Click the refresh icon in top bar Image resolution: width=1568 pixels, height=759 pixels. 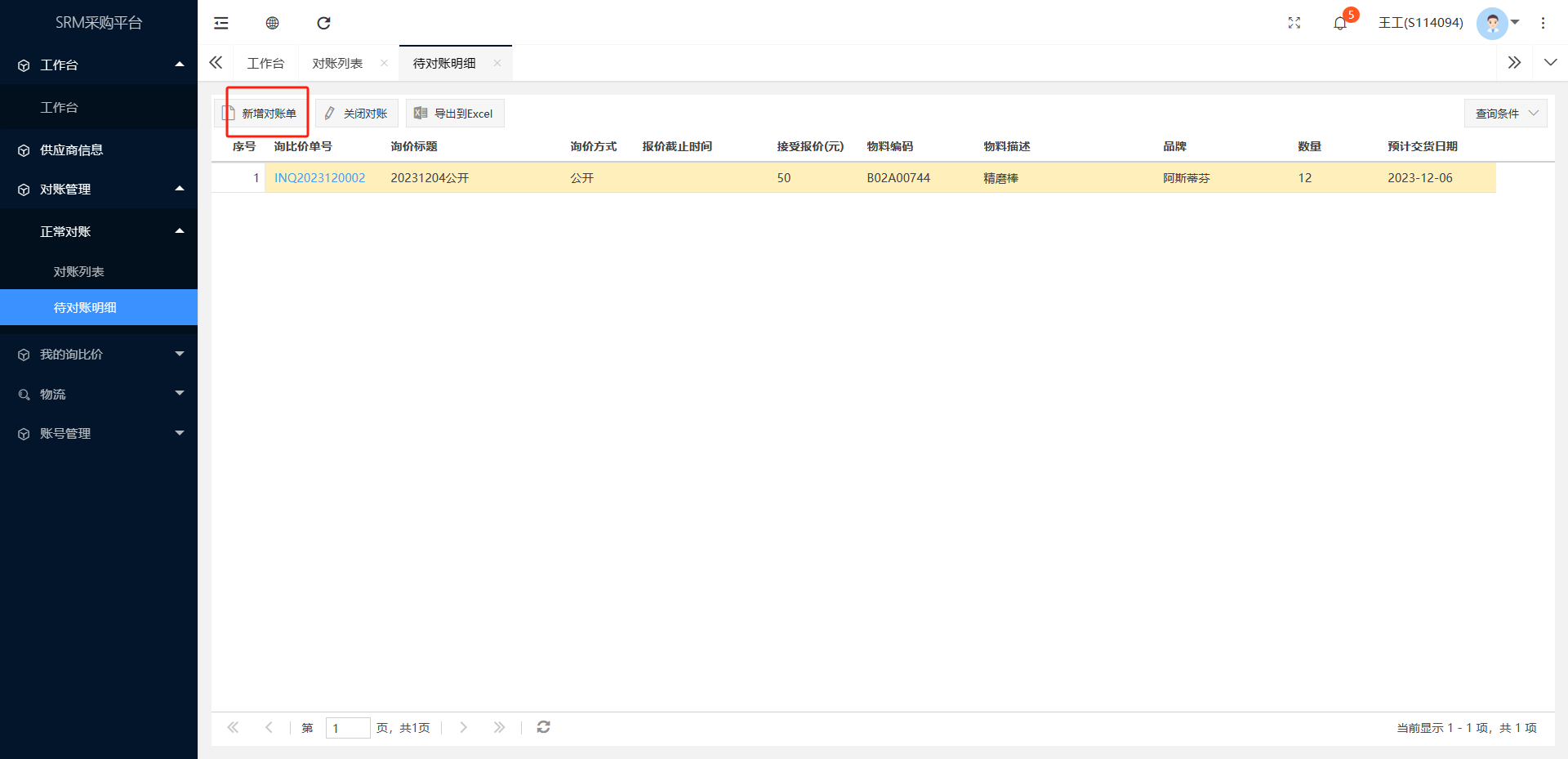pyautogui.click(x=323, y=23)
